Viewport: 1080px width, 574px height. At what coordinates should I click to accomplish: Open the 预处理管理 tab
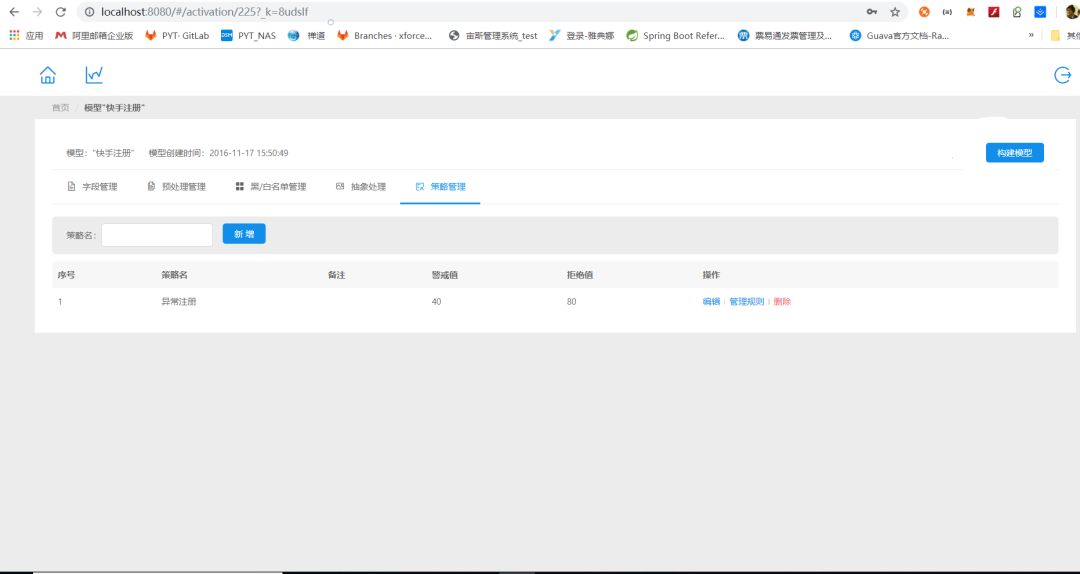[x=176, y=187]
